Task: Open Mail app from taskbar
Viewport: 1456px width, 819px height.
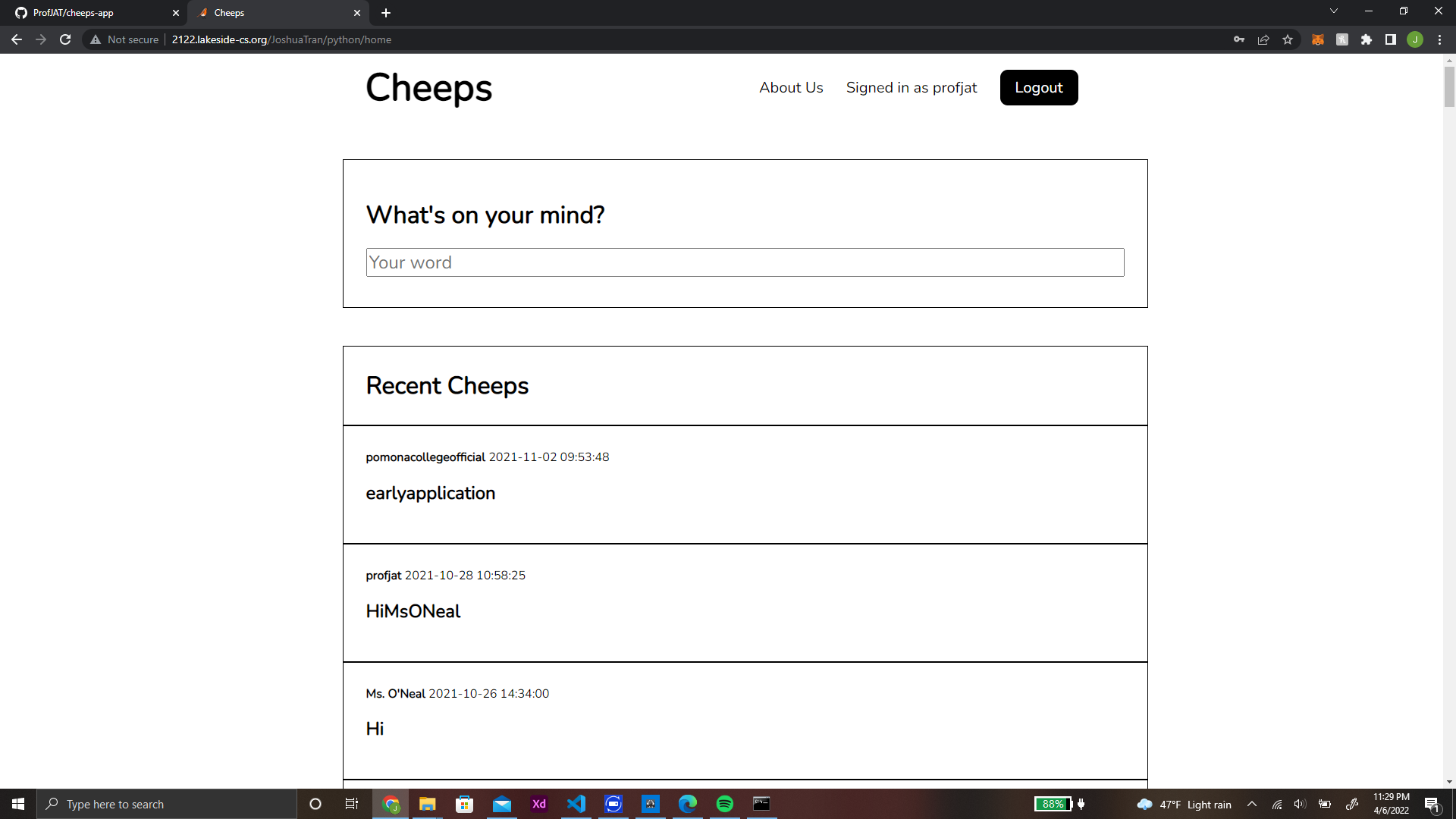Action: click(502, 804)
